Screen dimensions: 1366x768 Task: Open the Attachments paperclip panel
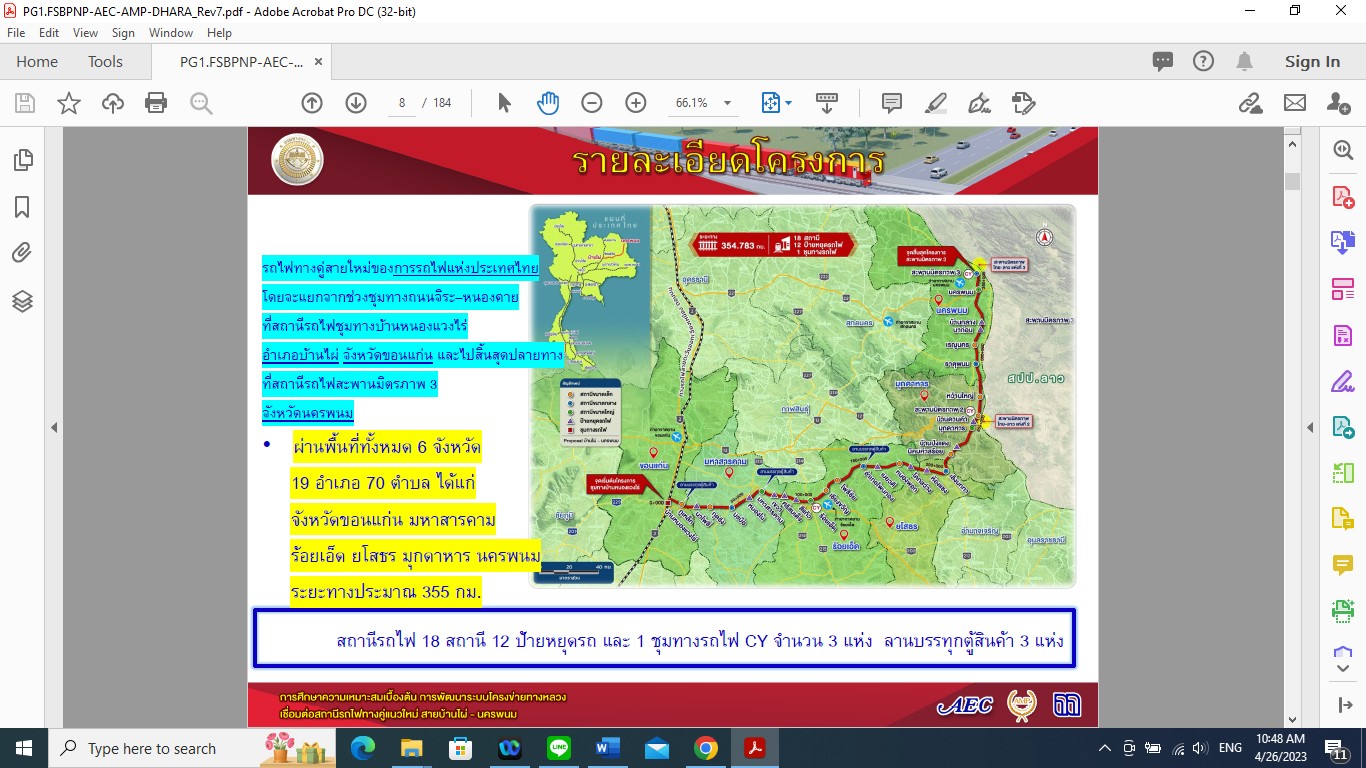(22, 253)
